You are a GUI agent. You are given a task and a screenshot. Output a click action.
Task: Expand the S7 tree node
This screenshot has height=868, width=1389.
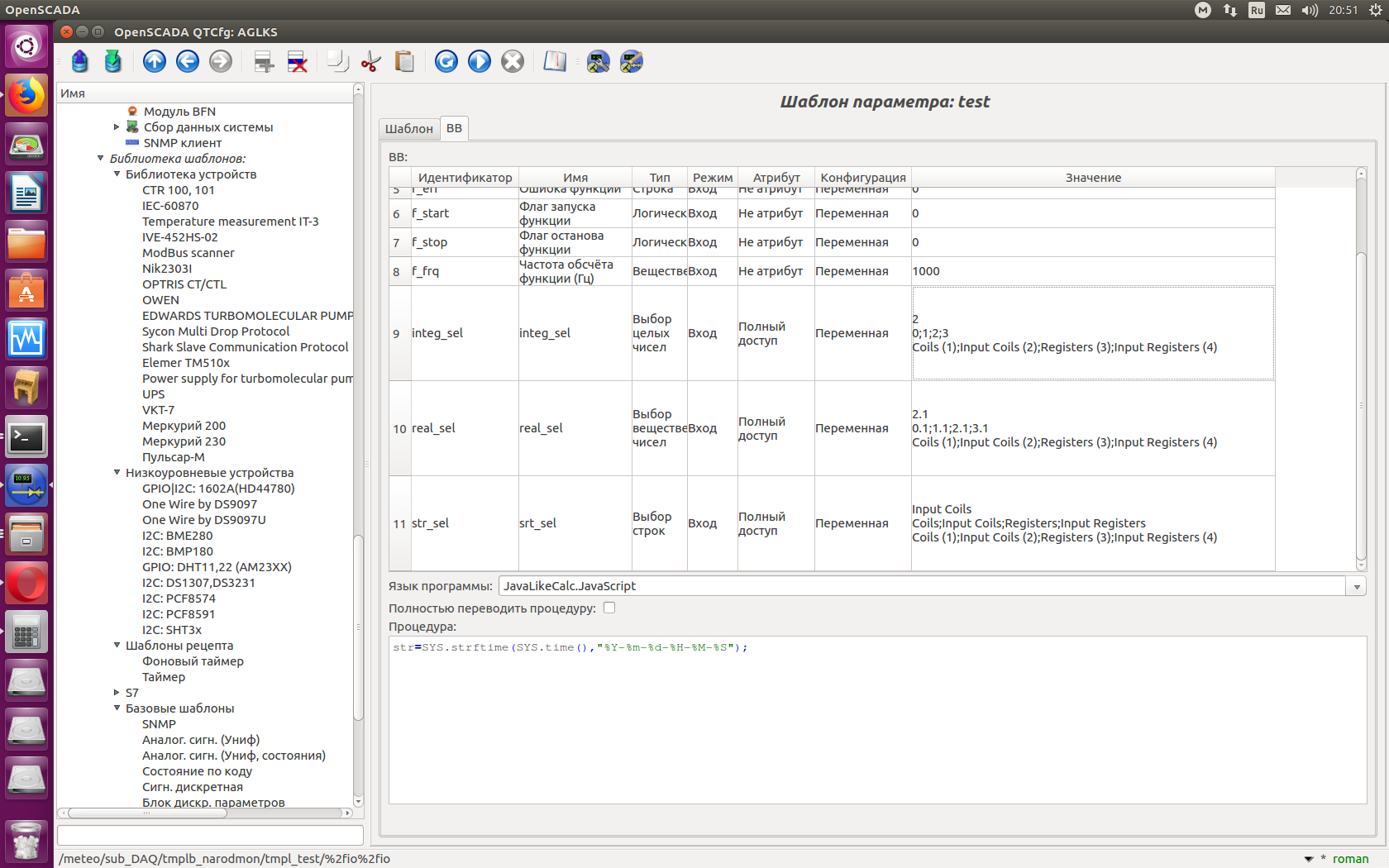click(117, 693)
